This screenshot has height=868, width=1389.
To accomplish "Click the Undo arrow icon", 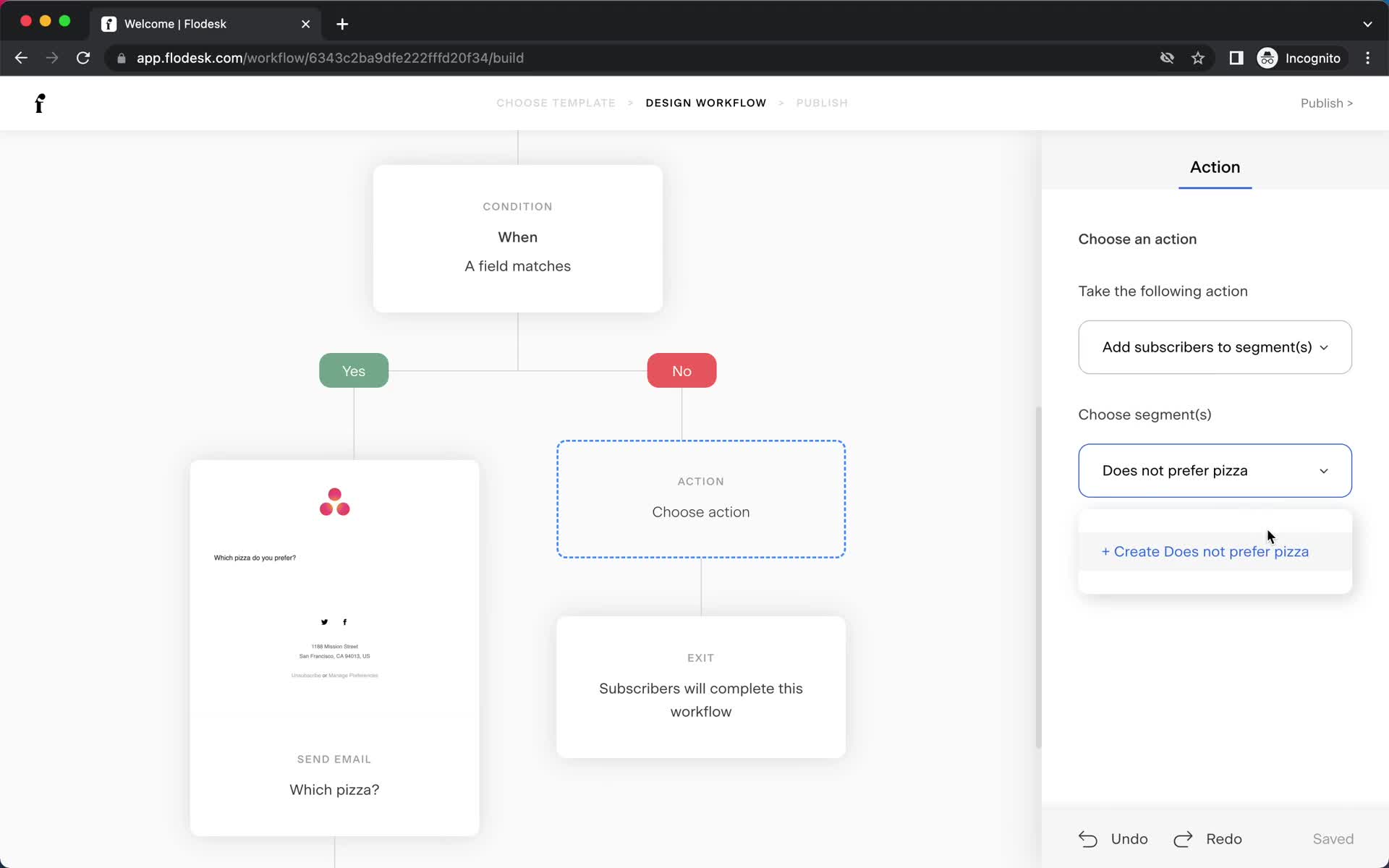I will pos(1090,839).
